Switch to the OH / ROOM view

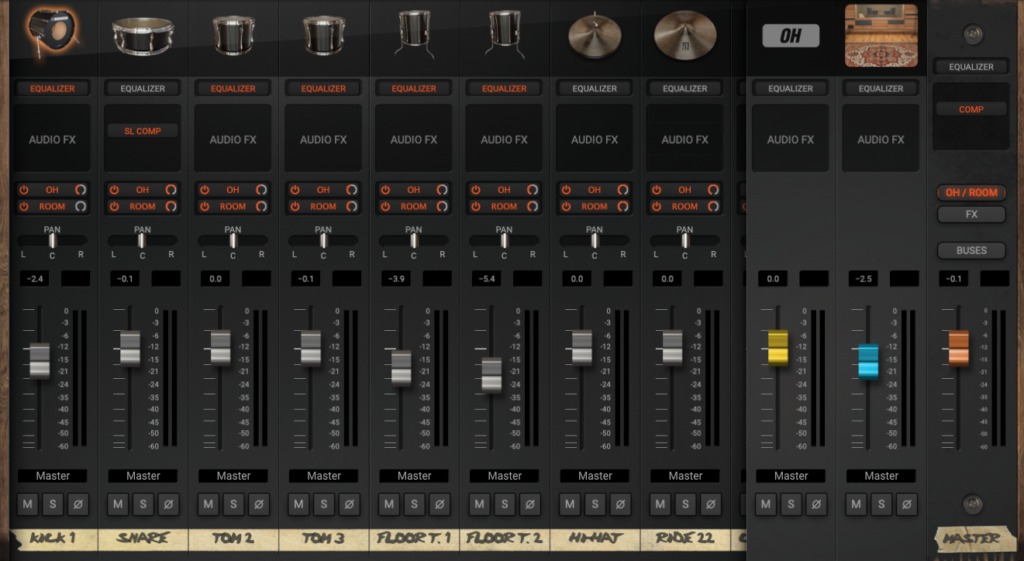tap(971, 192)
